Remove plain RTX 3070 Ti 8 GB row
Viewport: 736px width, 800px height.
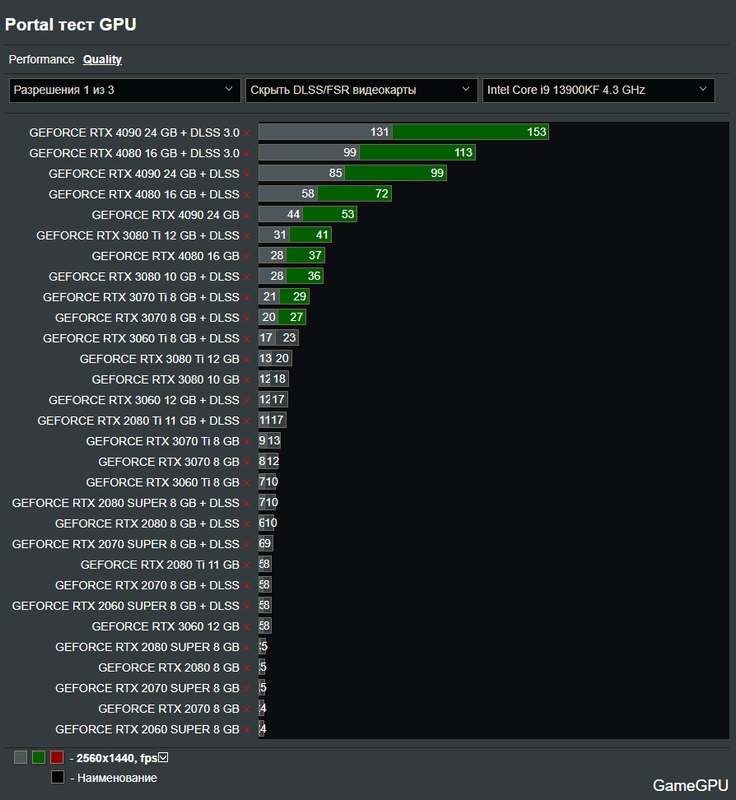247,442
